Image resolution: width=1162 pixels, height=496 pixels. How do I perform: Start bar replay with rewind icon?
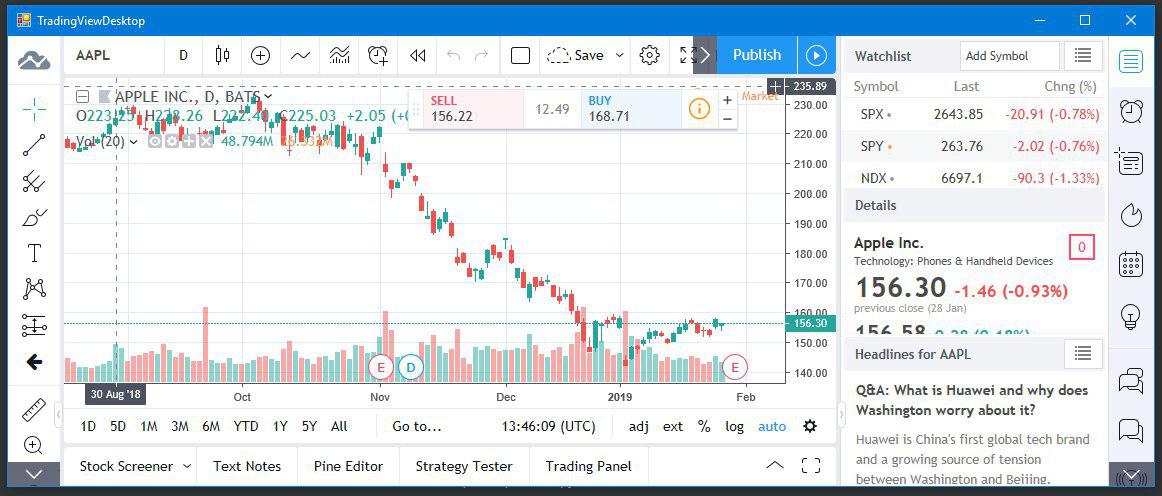point(417,55)
